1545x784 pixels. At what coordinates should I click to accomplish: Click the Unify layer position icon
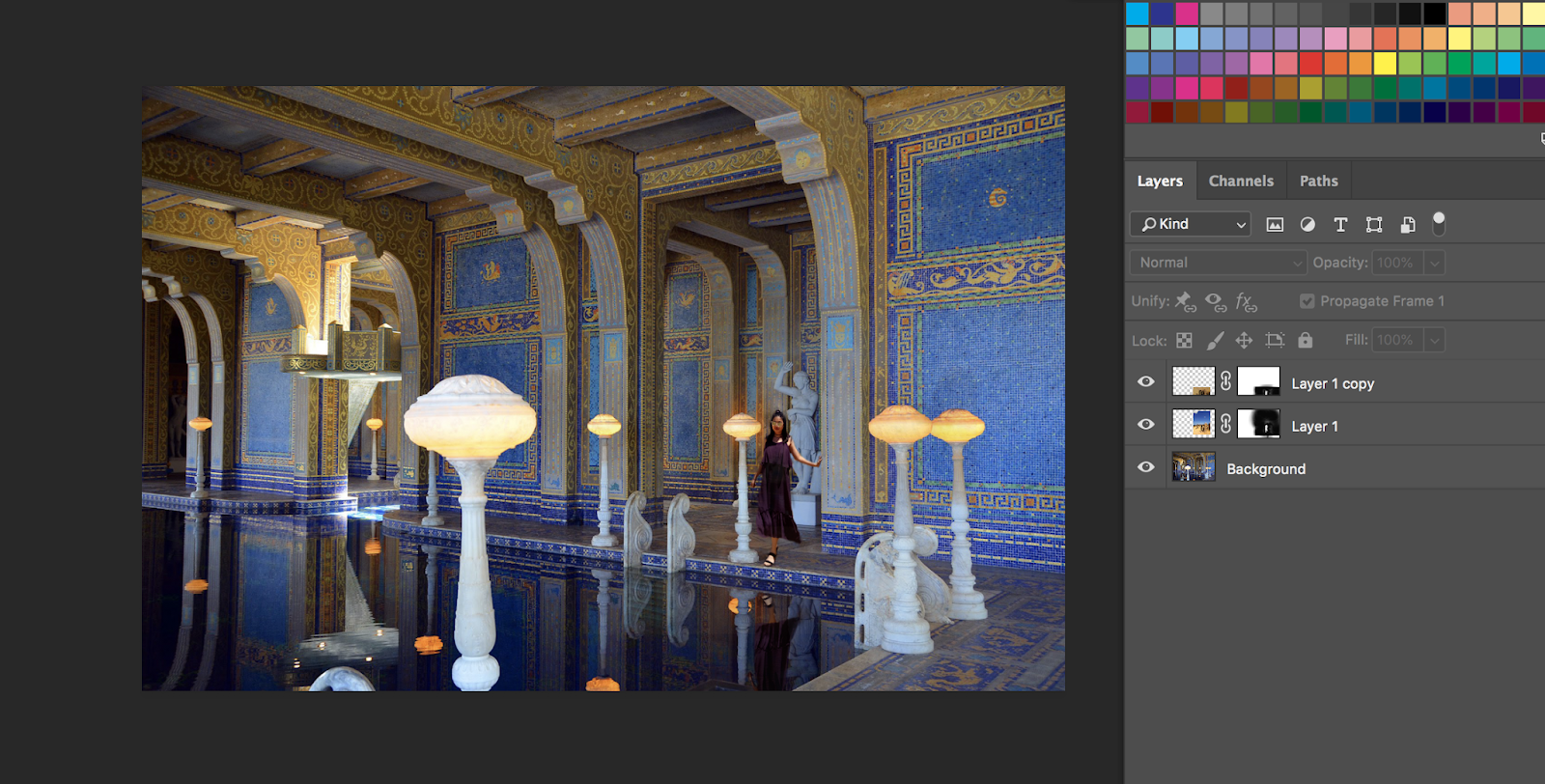(1186, 302)
